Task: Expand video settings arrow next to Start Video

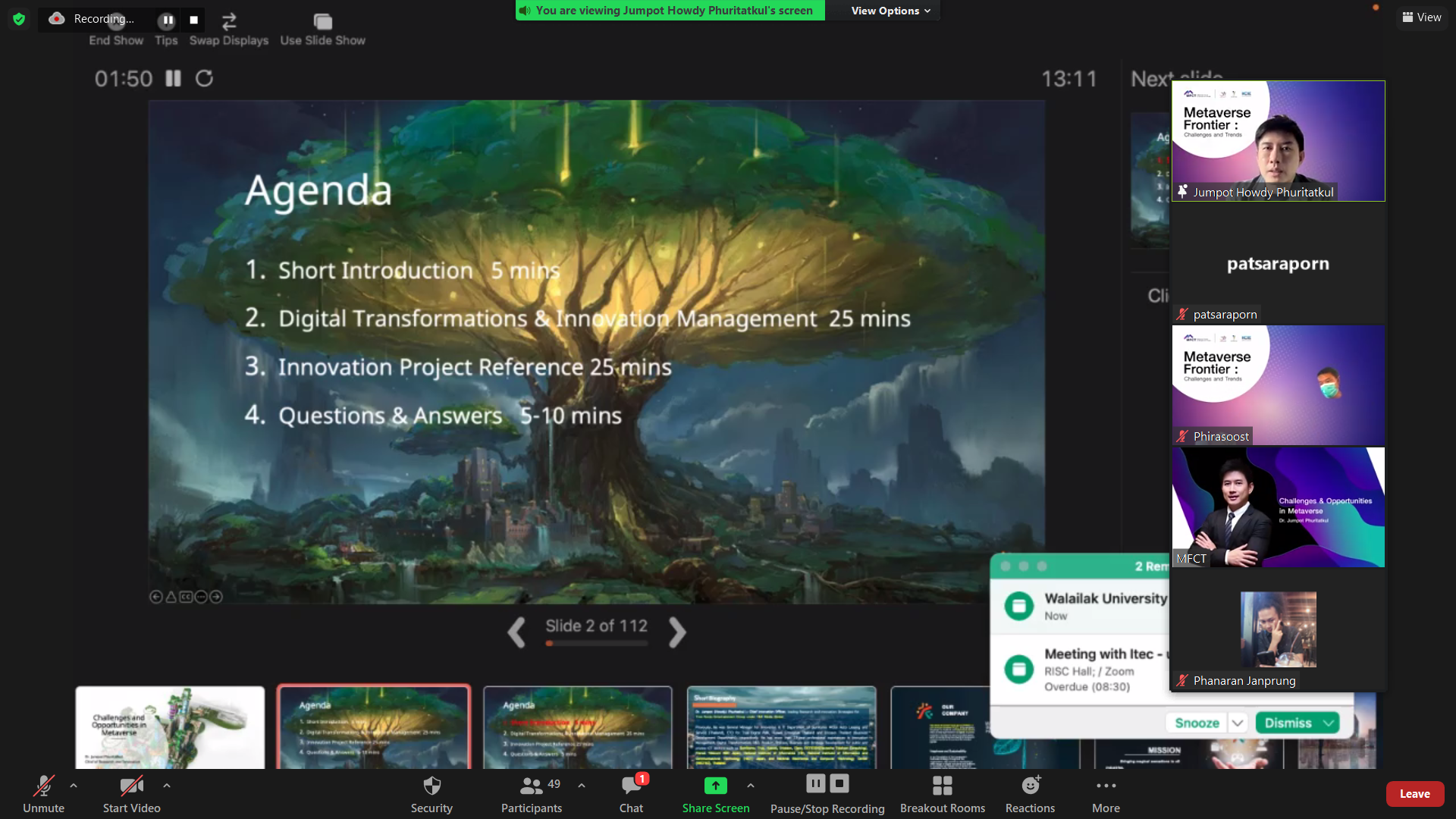Action: [x=167, y=786]
